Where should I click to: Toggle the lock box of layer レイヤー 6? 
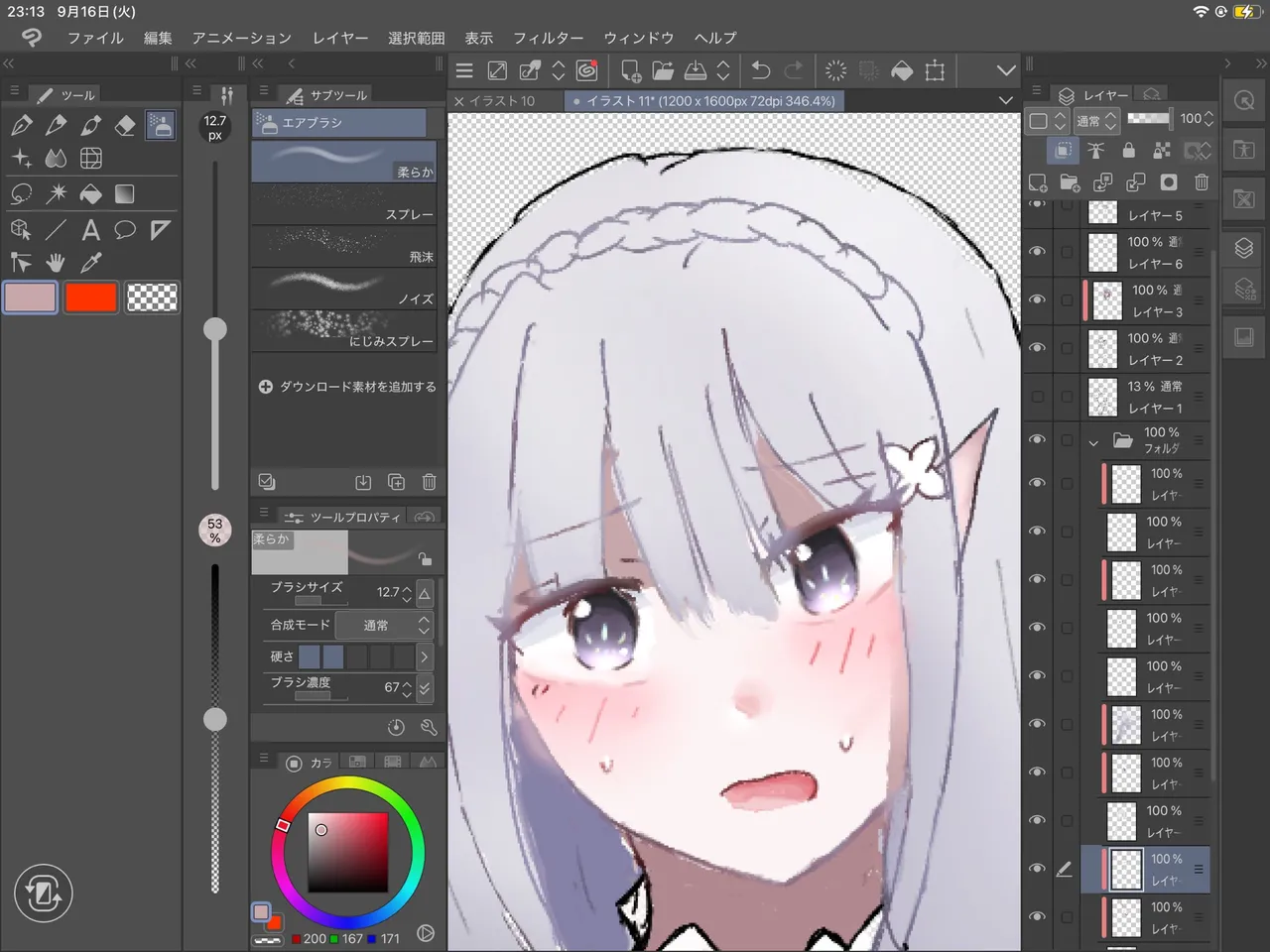coord(1067,252)
